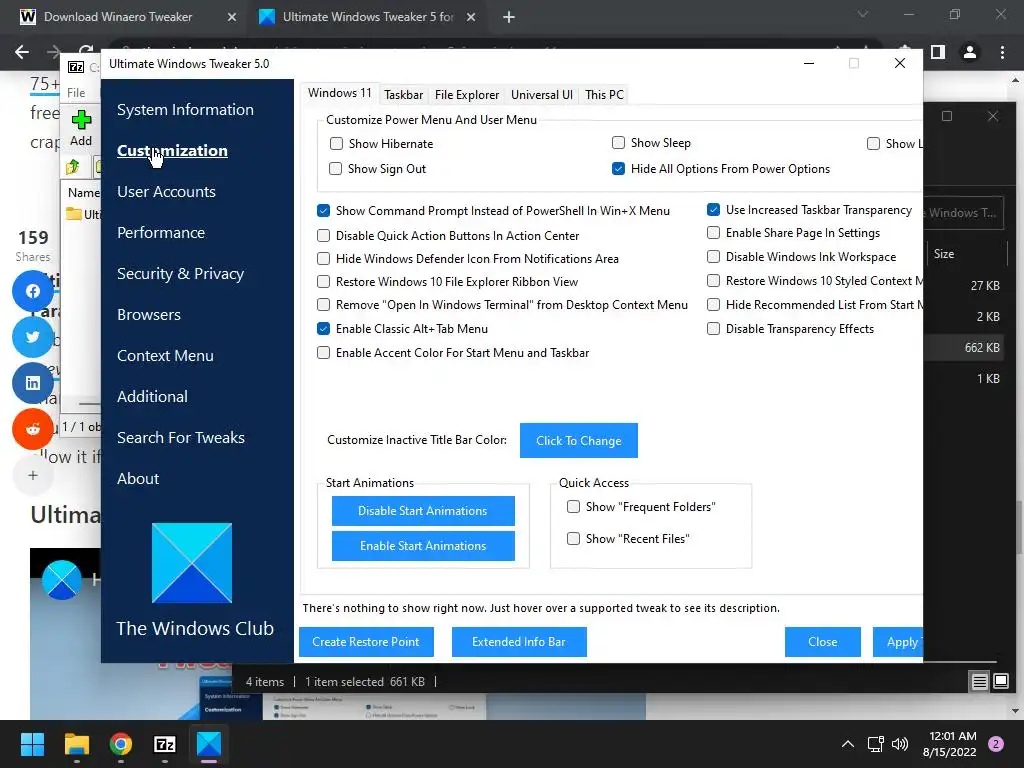Open File Explorer from the taskbar
1024x768 pixels.
point(76,744)
